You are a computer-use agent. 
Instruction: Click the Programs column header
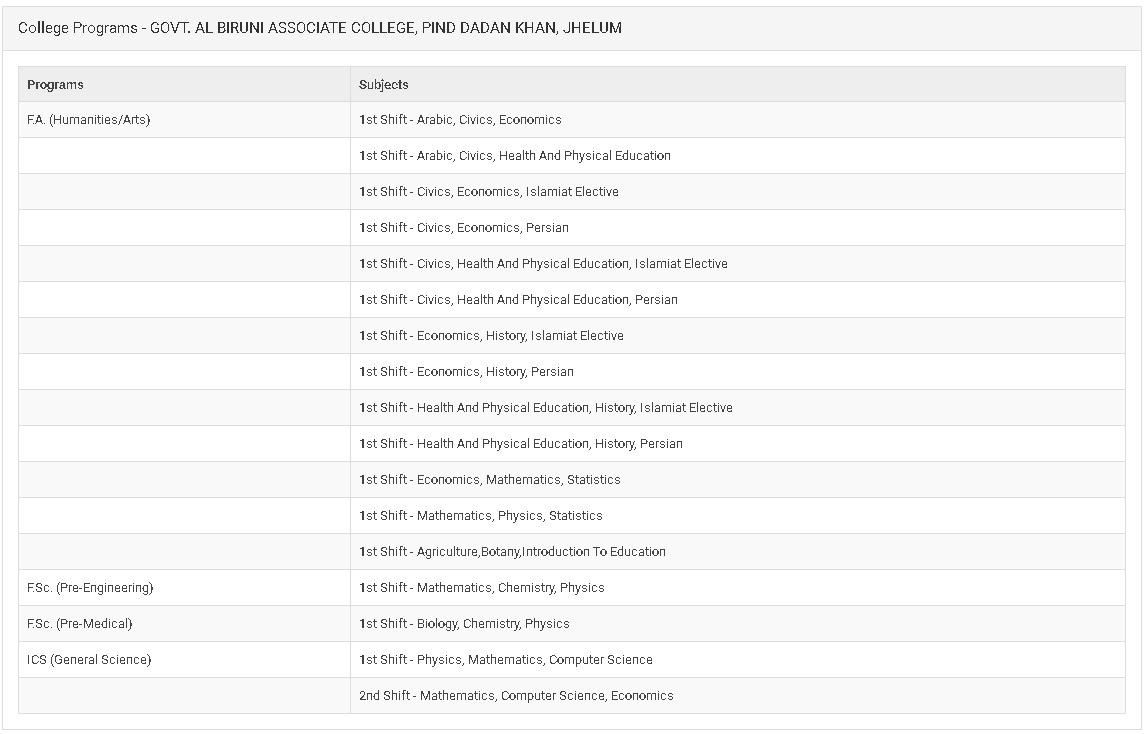click(x=184, y=85)
